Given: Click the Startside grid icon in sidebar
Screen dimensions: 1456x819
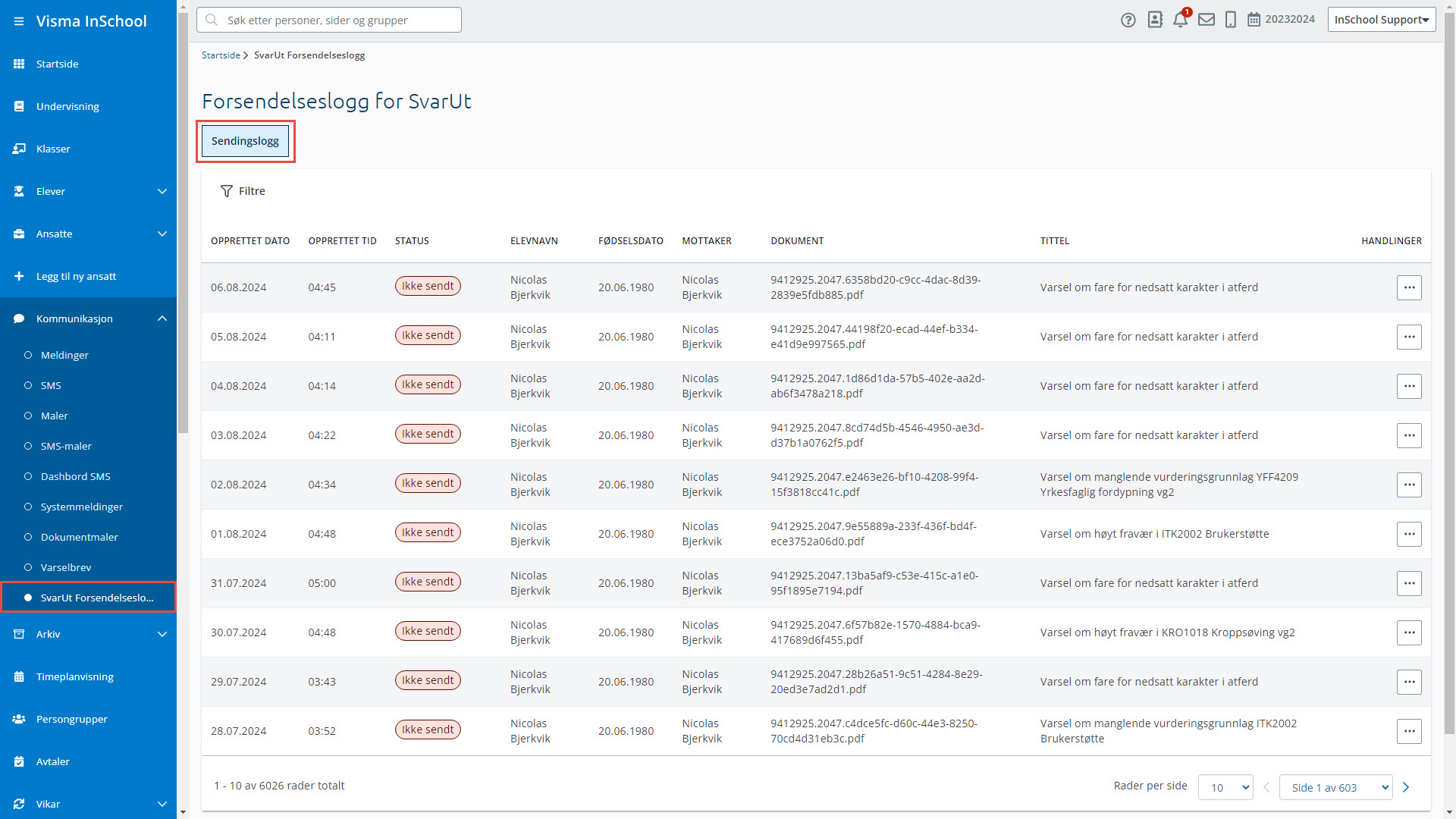Looking at the screenshot, I should (19, 64).
